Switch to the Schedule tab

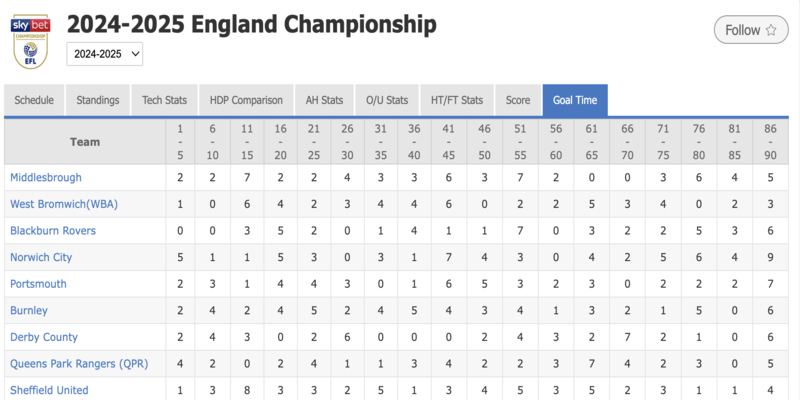click(34, 100)
